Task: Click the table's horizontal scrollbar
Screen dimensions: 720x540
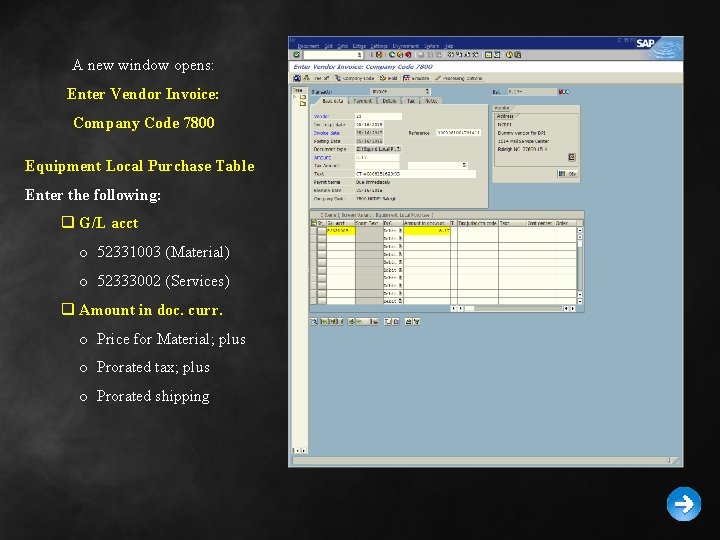Action: (513, 308)
